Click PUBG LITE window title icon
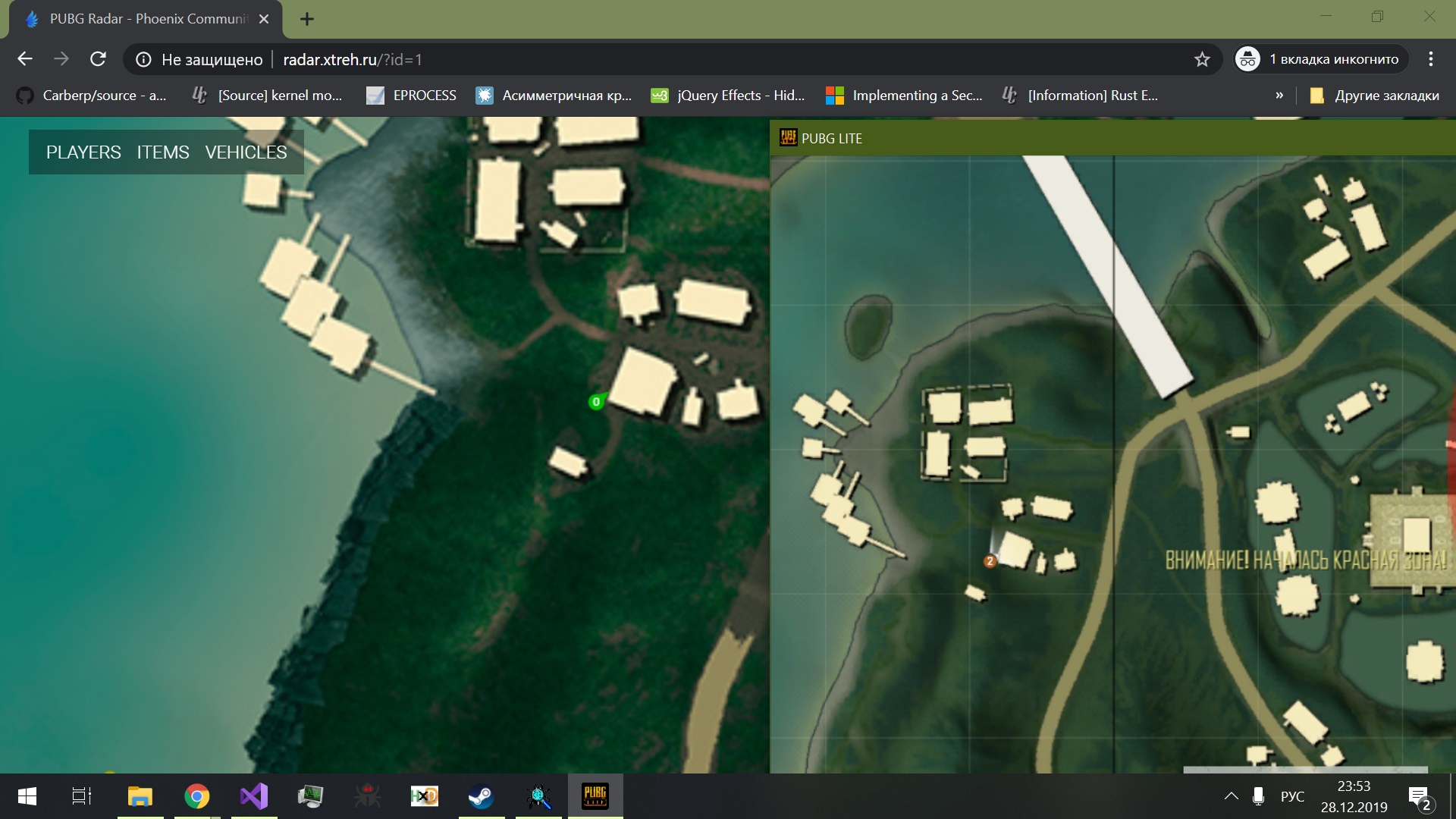This screenshot has width=1456, height=819. pyautogui.click(x=789, y=137)
